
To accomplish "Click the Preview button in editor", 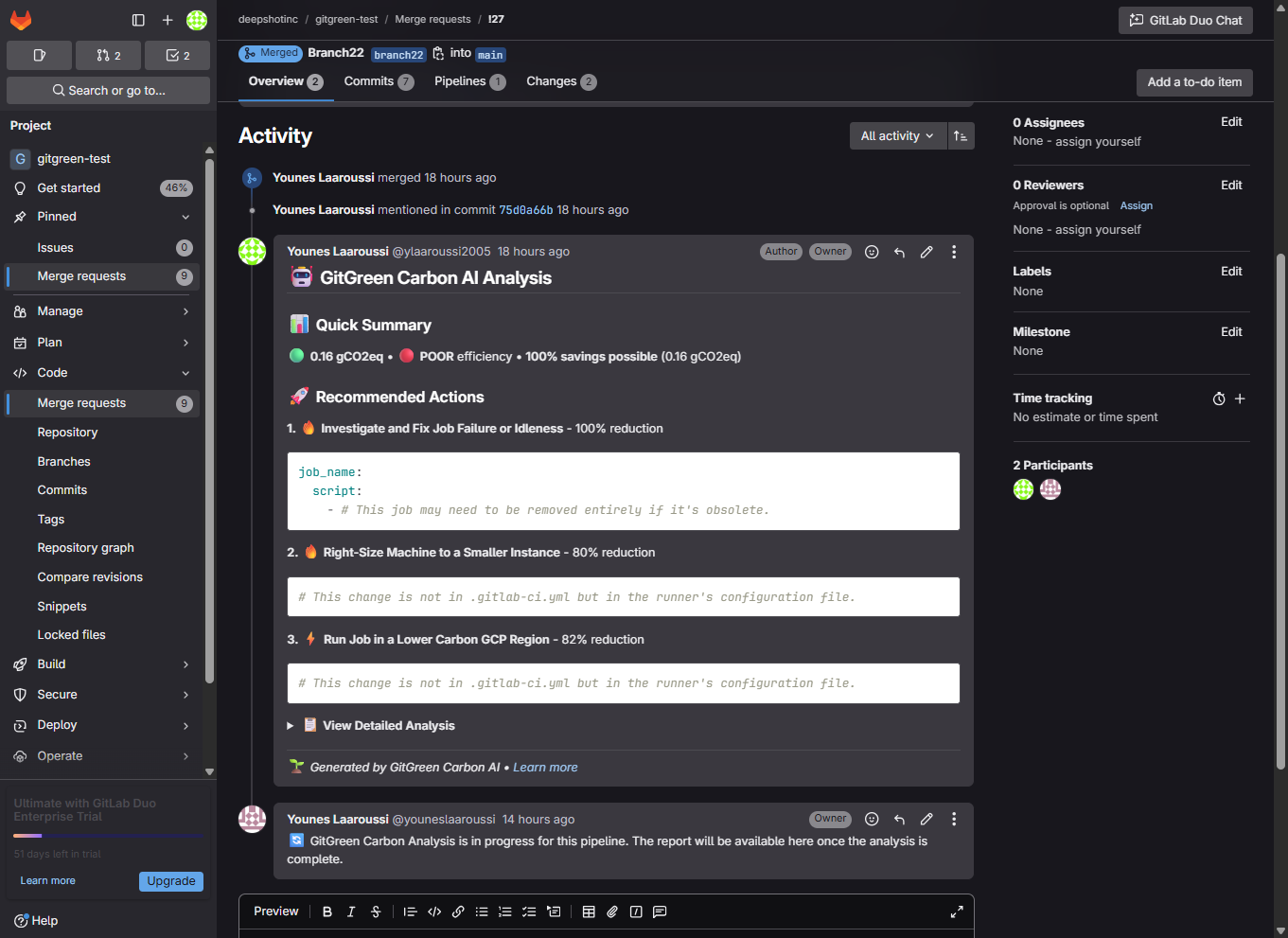I will pos(276,911).
